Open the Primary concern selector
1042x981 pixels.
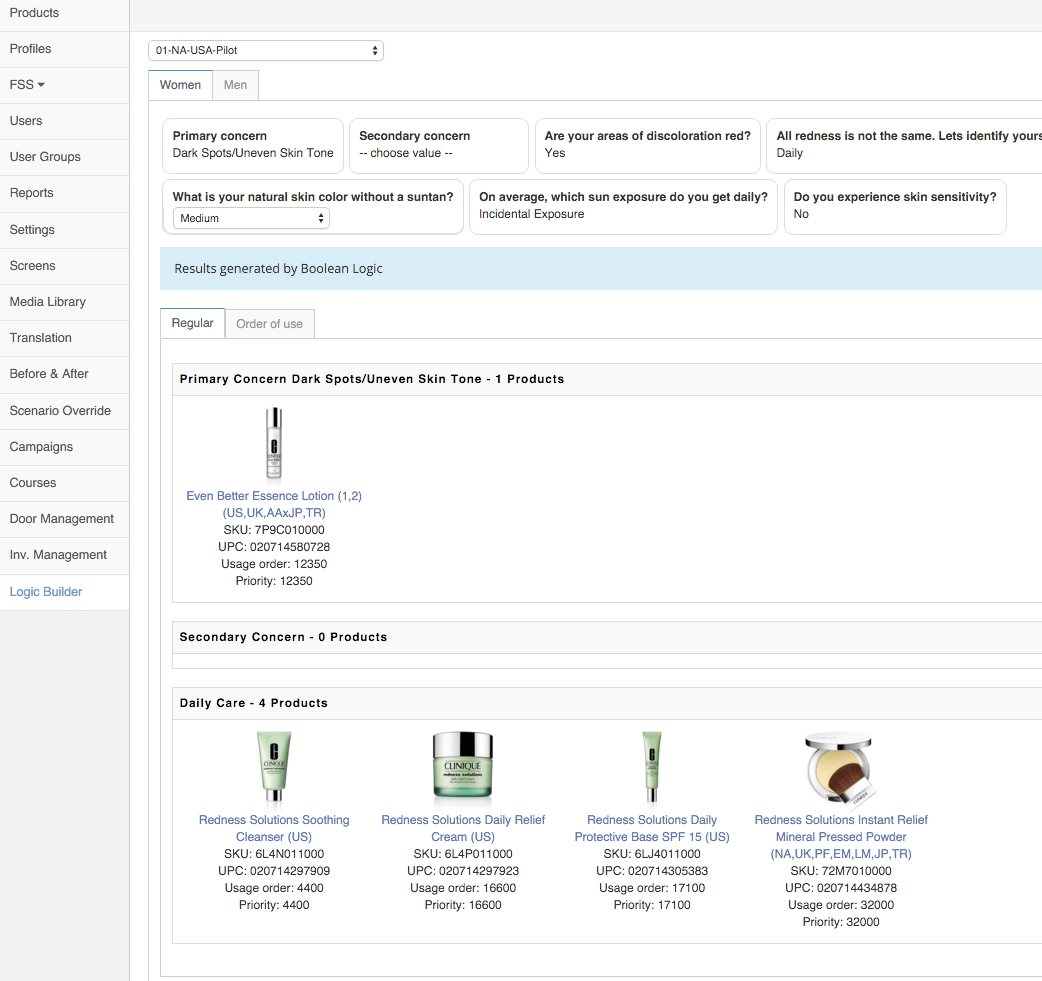pos(253,145)
